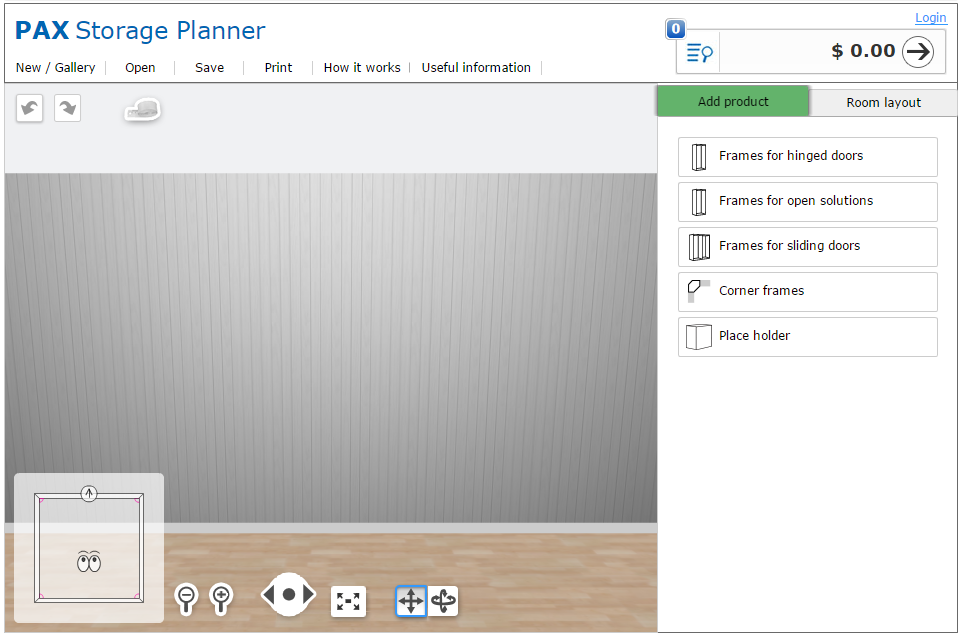963x635 pixels.
Task: Click the up arrow marker on minimap
Action: pos(89,493)
